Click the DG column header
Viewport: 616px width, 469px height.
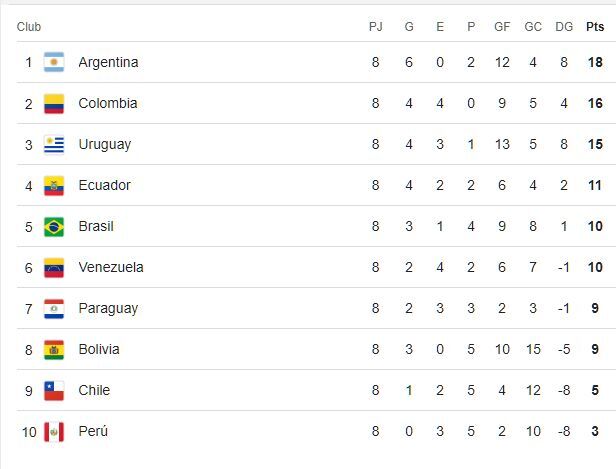point(564,27)
